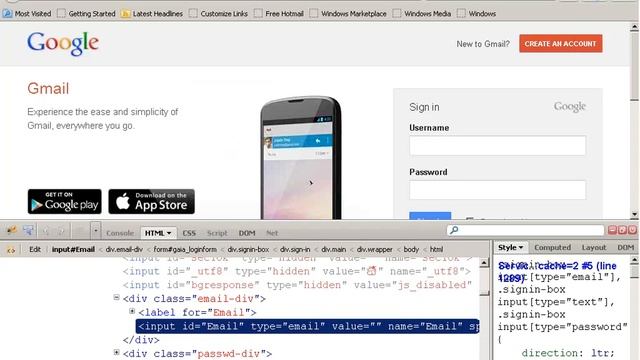The height and width of the screenshot is (360, 640).
Task: Click the Edit button in Firebug
Action: pos(35,249)
